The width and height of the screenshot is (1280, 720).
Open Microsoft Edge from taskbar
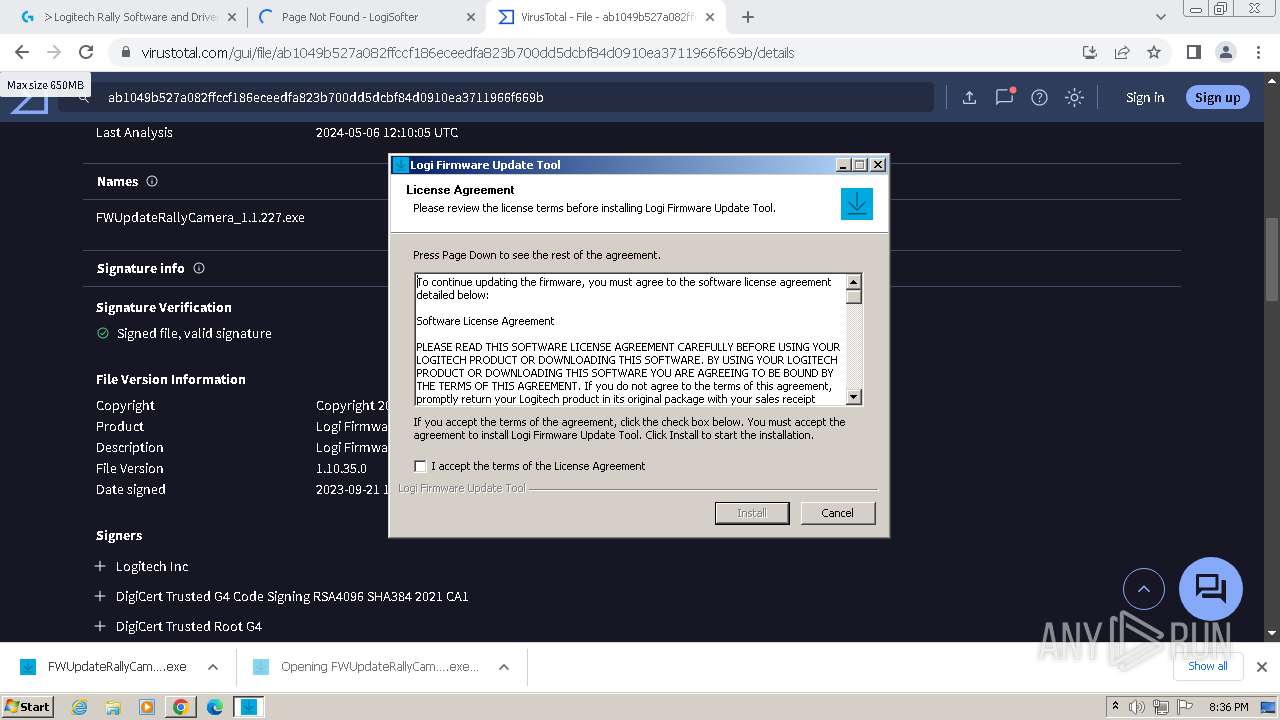[214, 707]
